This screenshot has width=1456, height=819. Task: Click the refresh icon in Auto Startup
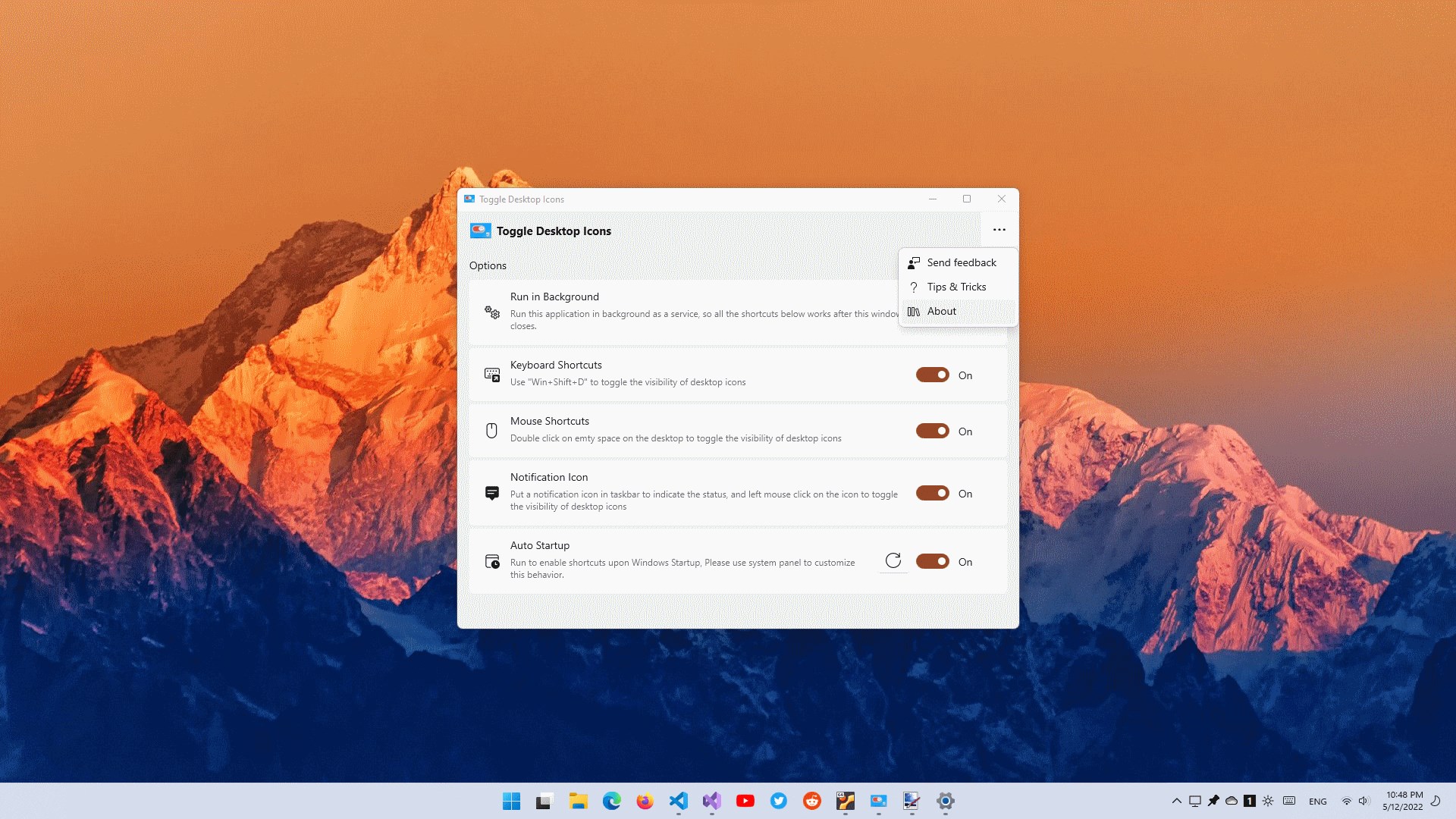[x=893, y=561]
